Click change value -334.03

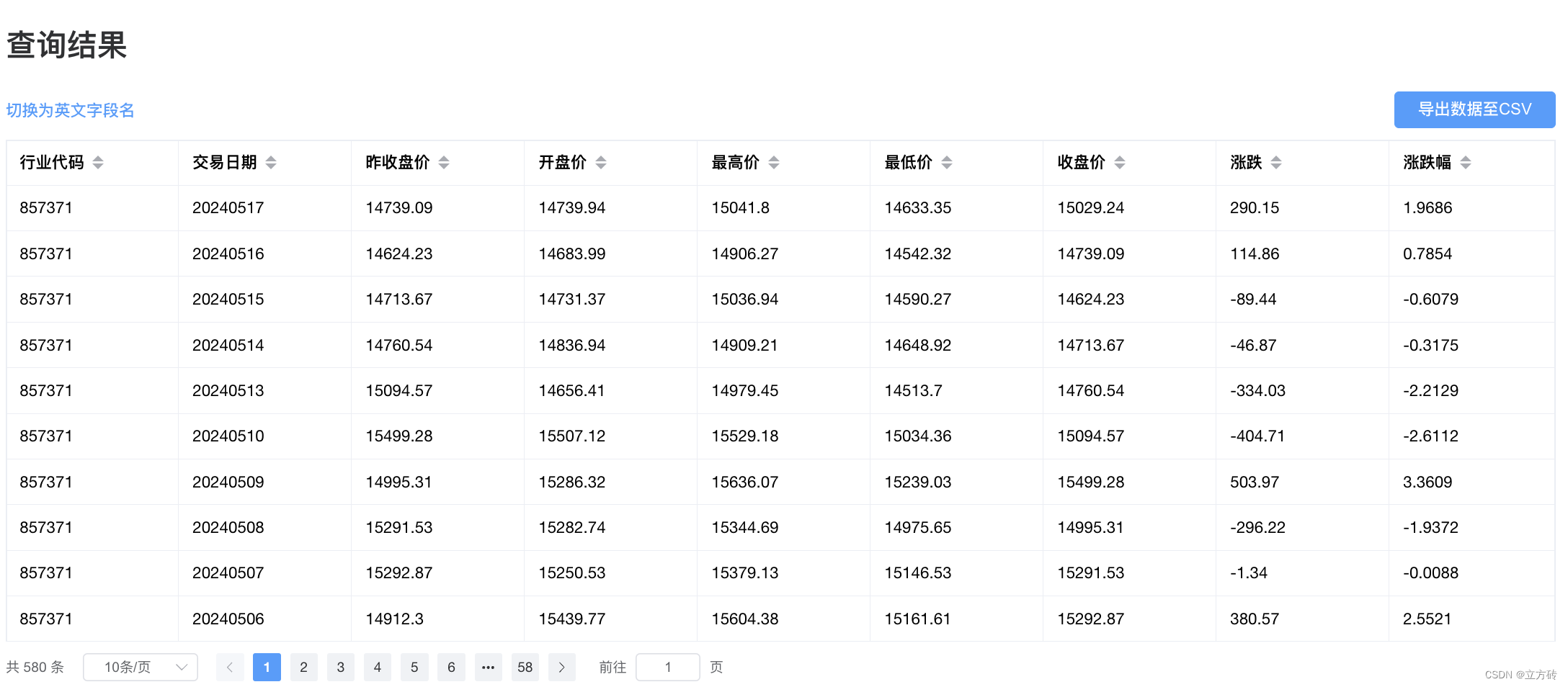coord(1257,391)
